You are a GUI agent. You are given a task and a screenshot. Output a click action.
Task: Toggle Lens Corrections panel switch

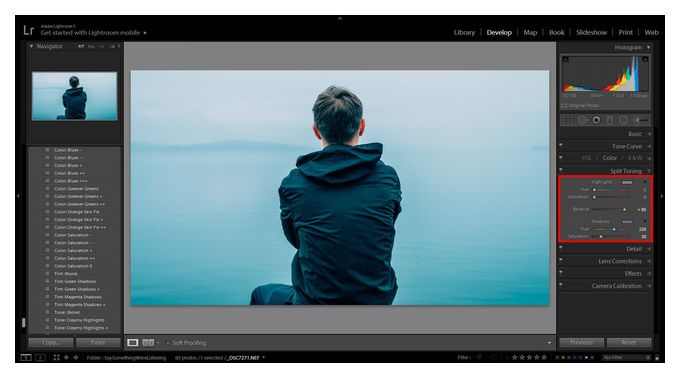pos(561,260)
